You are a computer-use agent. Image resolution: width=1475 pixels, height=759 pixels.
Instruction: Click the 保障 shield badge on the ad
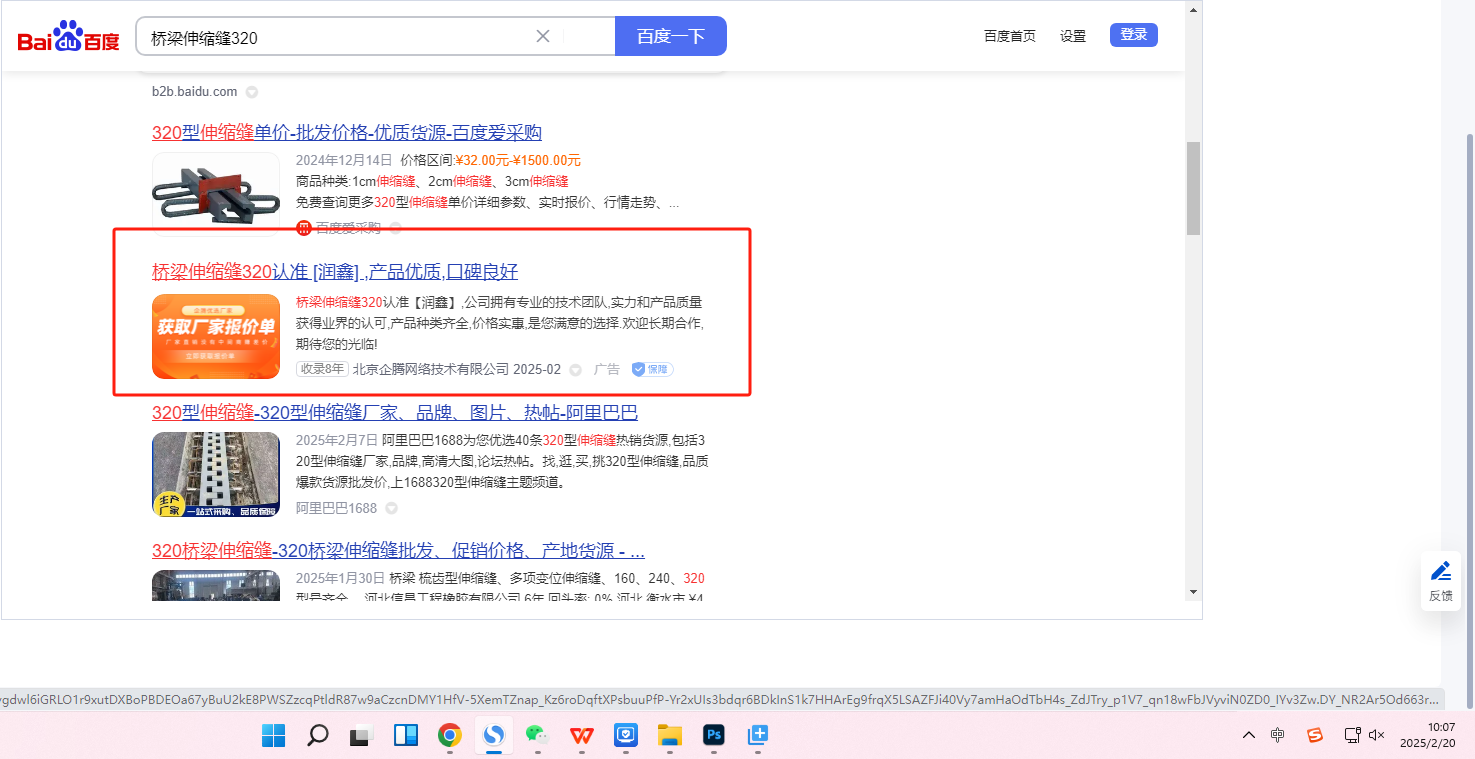[x=652, y=369]
